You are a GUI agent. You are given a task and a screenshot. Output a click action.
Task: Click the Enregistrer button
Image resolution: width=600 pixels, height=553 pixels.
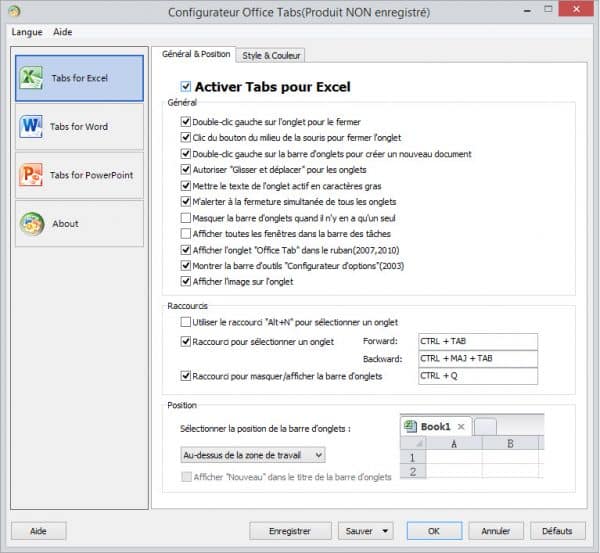tap(290, 531)
